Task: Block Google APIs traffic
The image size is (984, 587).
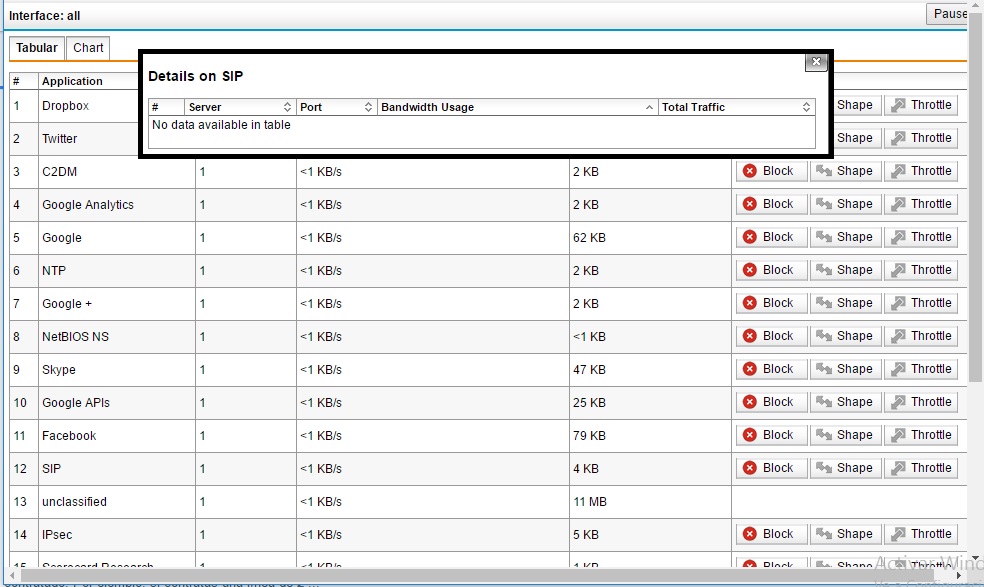Action: pos(771,402)
